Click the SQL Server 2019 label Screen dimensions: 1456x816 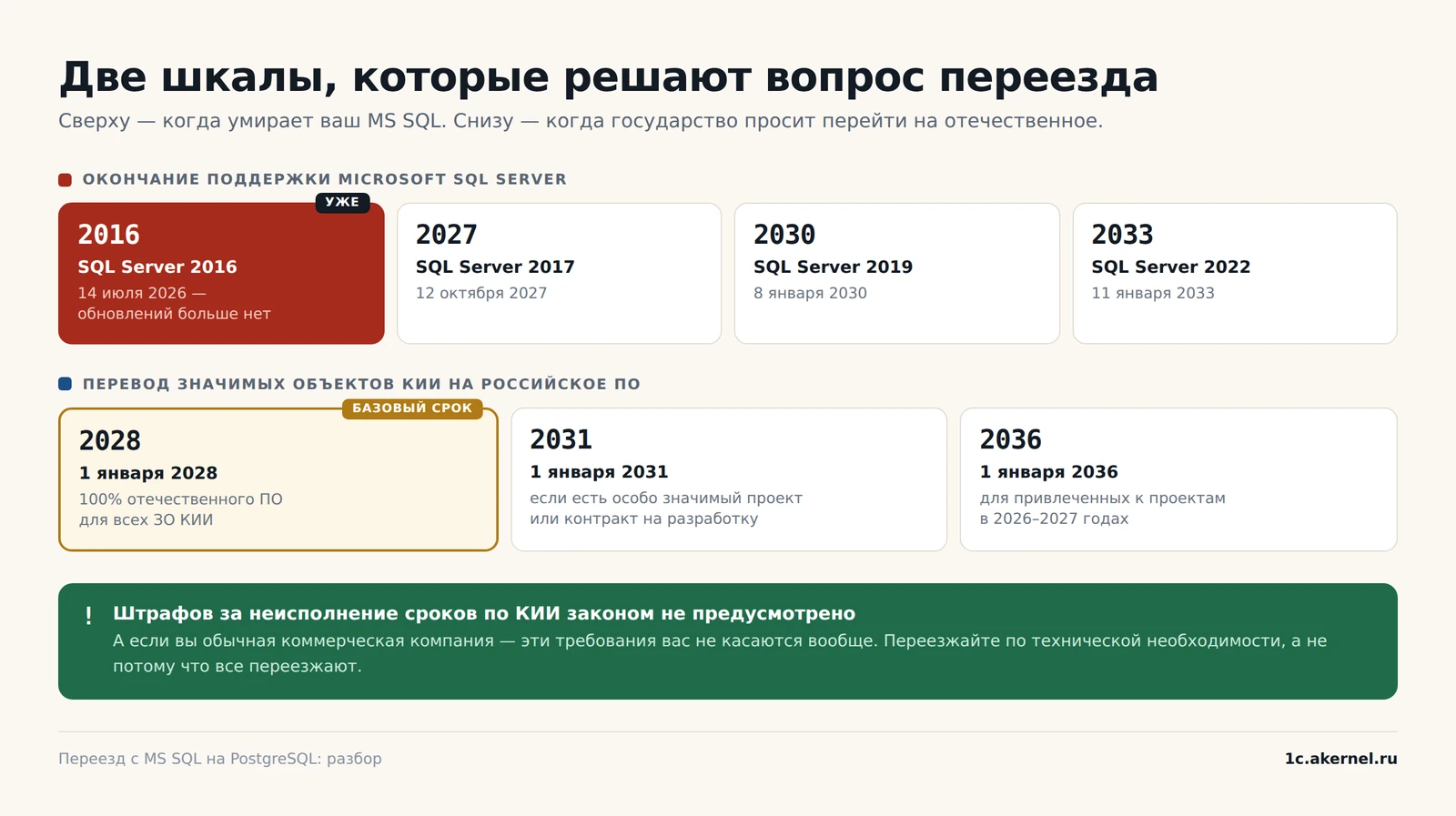[x=833, y=267]
